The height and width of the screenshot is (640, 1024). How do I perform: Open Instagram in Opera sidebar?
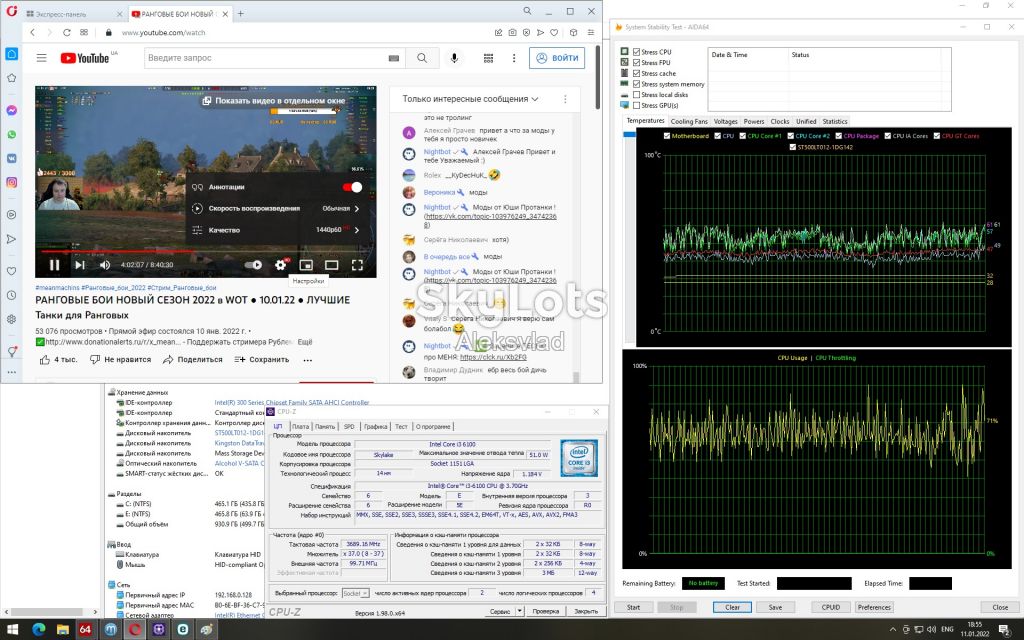[12, 182]
